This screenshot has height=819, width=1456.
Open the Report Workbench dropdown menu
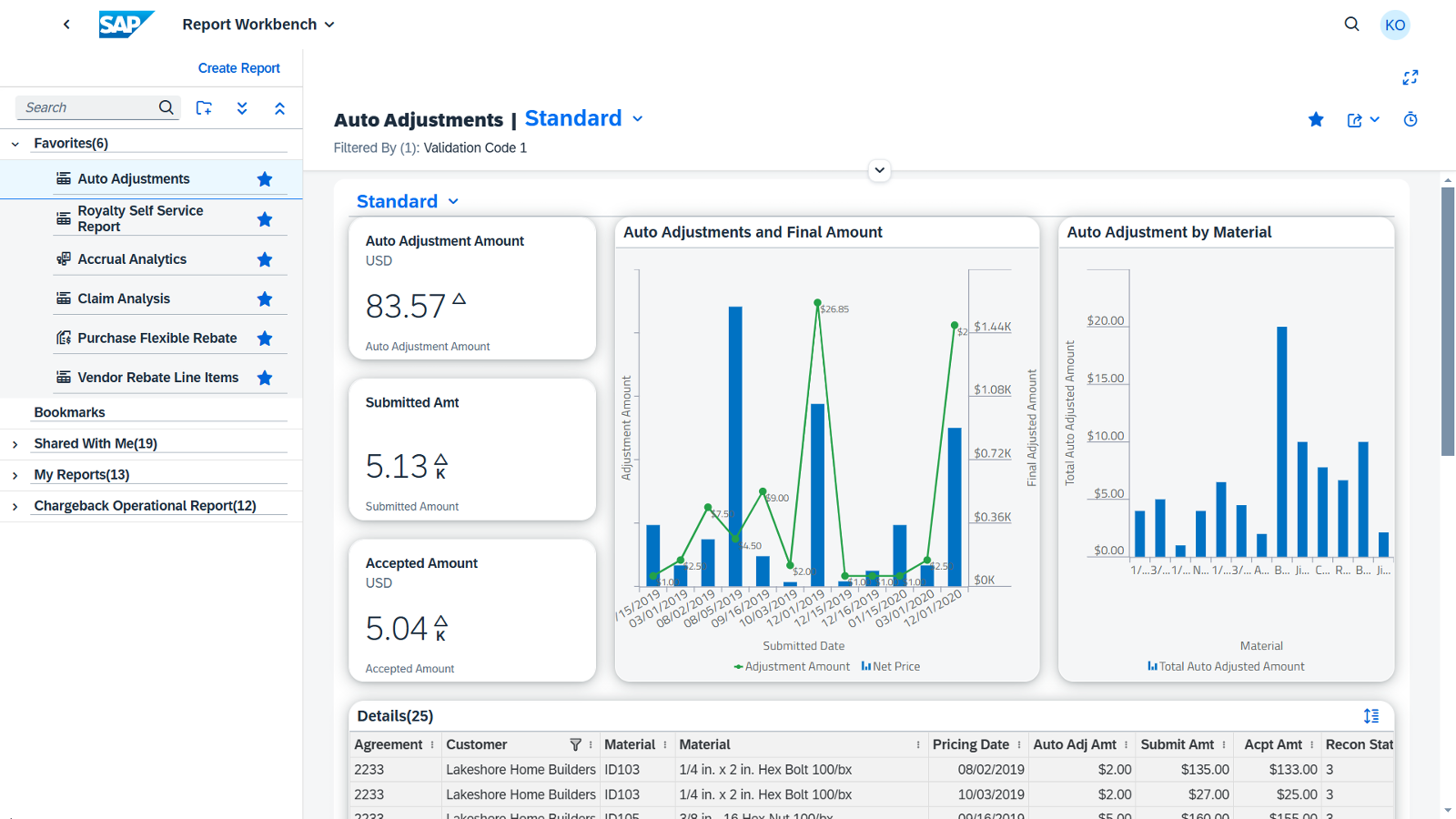tap(258, 25)
